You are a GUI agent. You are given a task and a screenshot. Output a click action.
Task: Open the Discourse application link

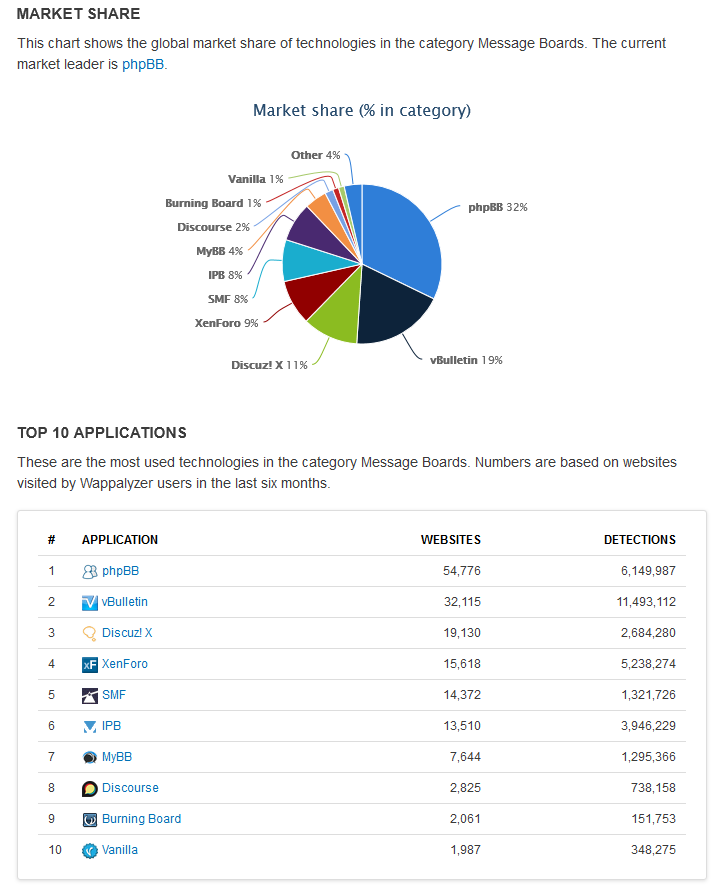click(130, 788)
